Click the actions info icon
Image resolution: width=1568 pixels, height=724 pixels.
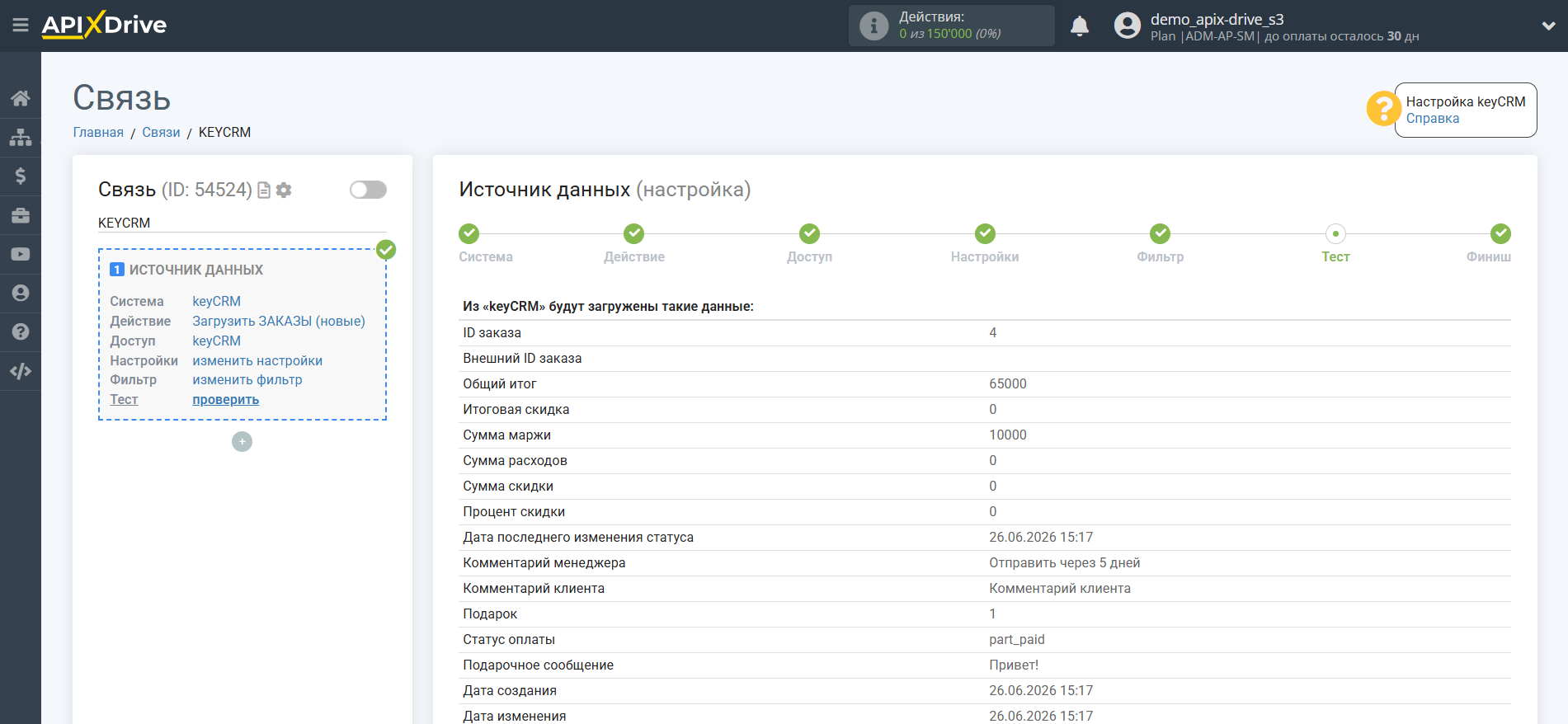coord(873,26)
